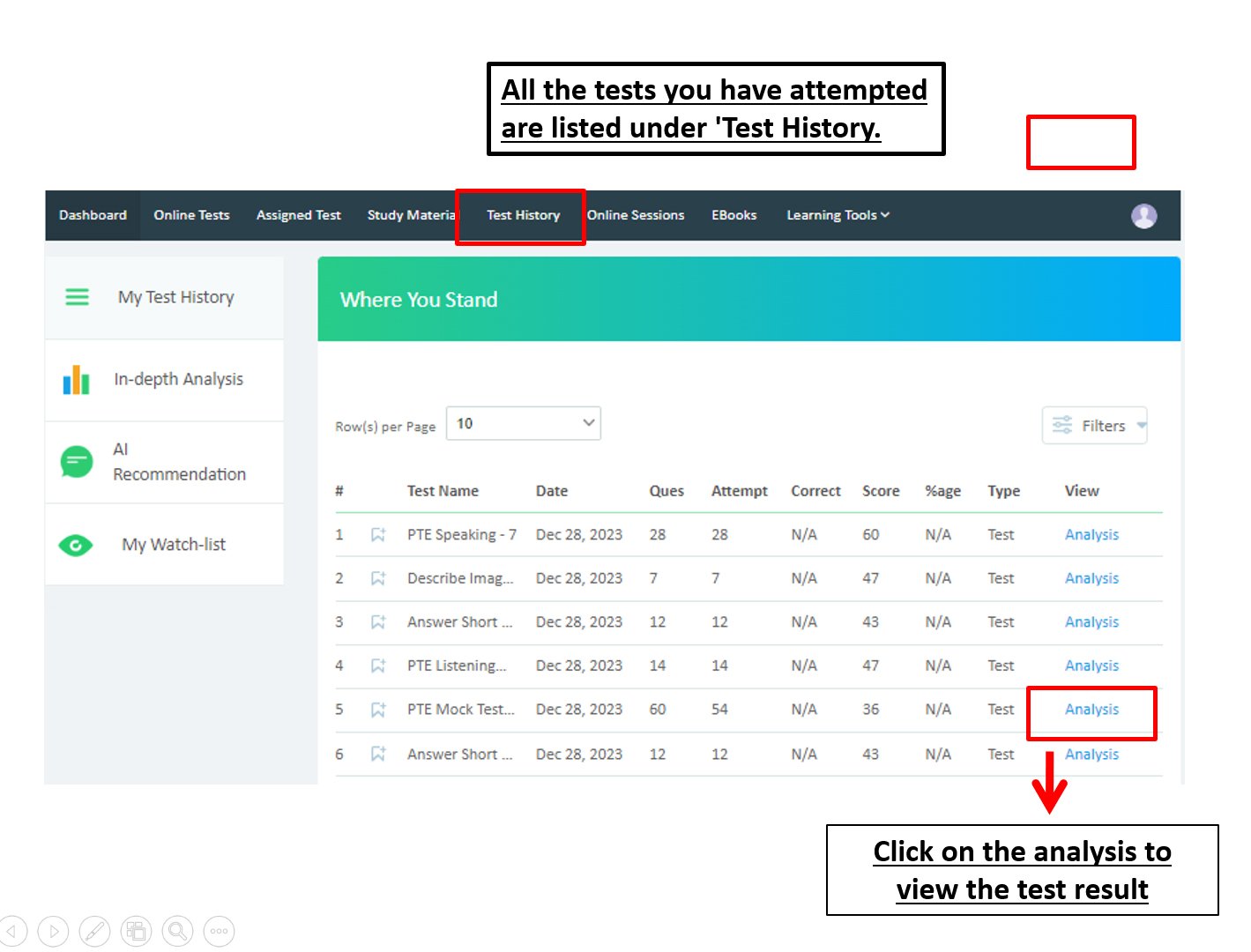Open Analysis for row 6 Answer Short test
The image size is (1251, 952).
point(1091,755)
